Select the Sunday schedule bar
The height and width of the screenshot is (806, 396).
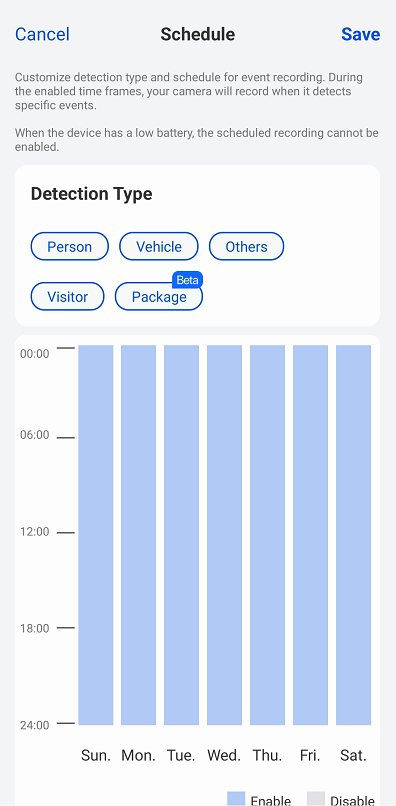96,535
